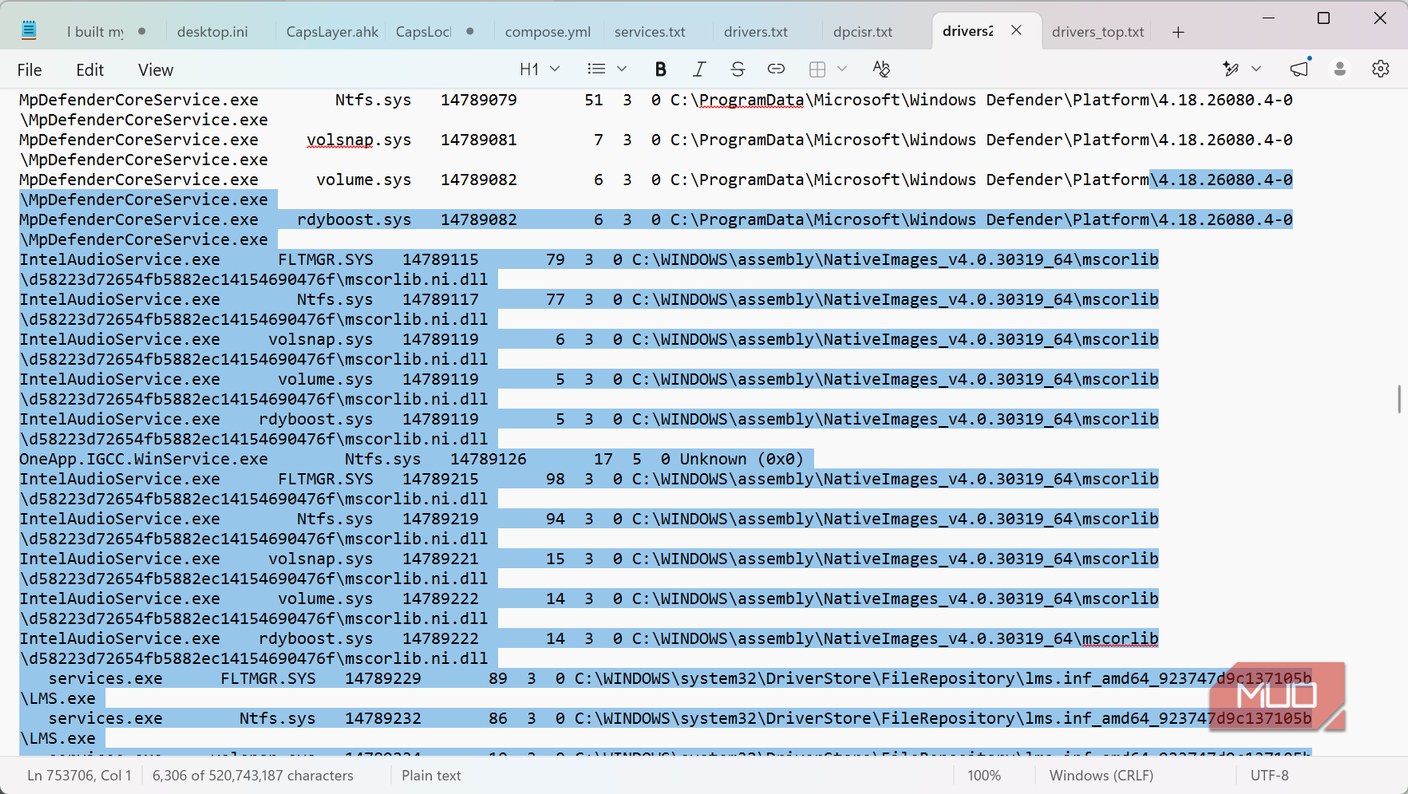Screen dimensions: 1408x794
Task: Open the File menu
Action: point(30,70)
